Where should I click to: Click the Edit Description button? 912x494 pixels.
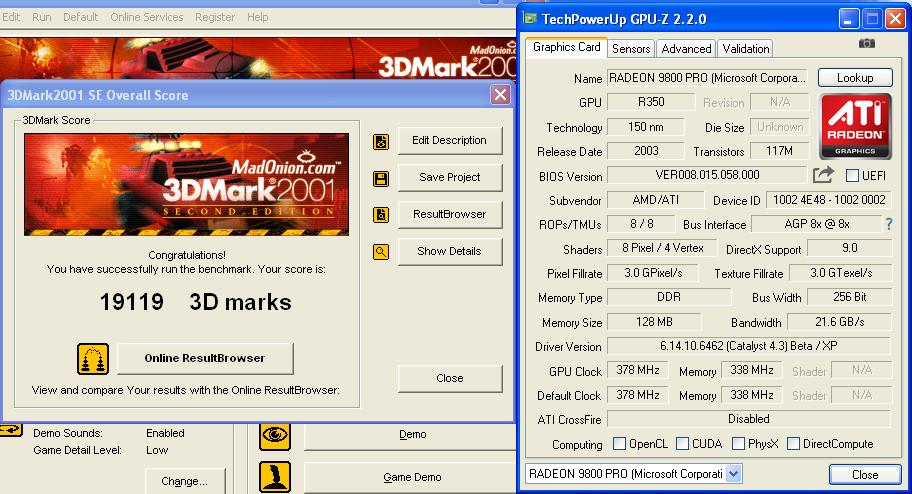pyautogui.click(x=450, y=140)
